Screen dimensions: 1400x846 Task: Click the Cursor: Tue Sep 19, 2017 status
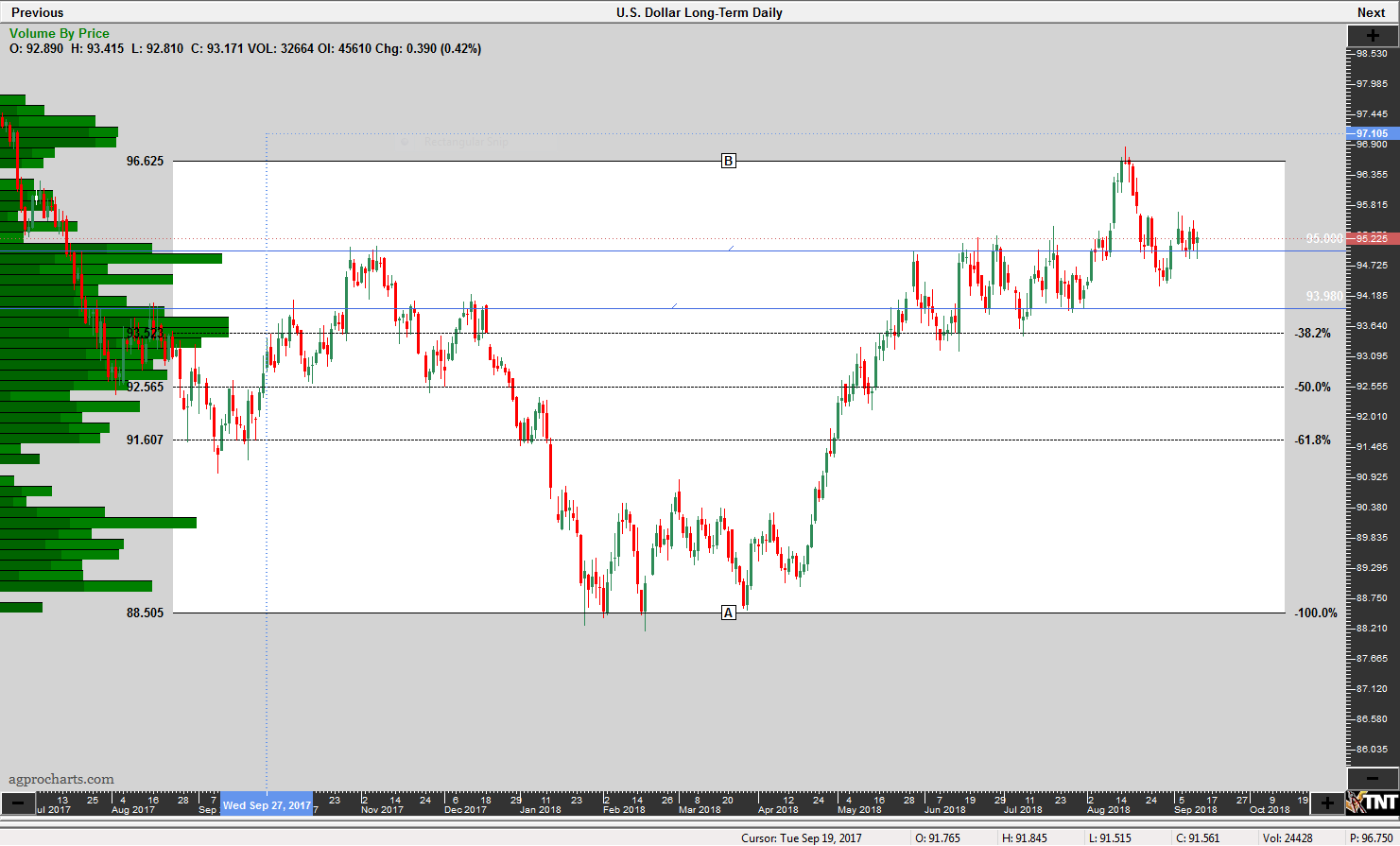pos(802,837)
